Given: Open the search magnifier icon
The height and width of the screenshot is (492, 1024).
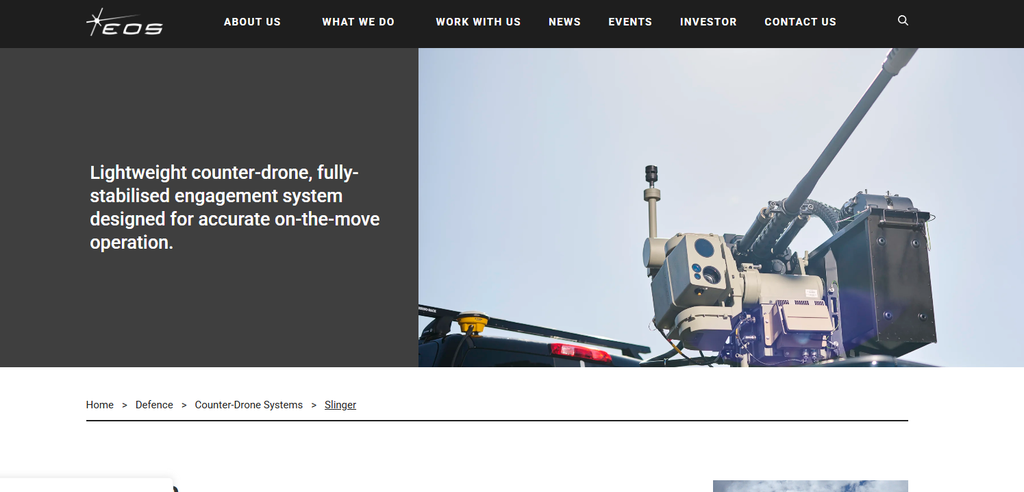Looking at the screenshot, I should click(903, 20).
